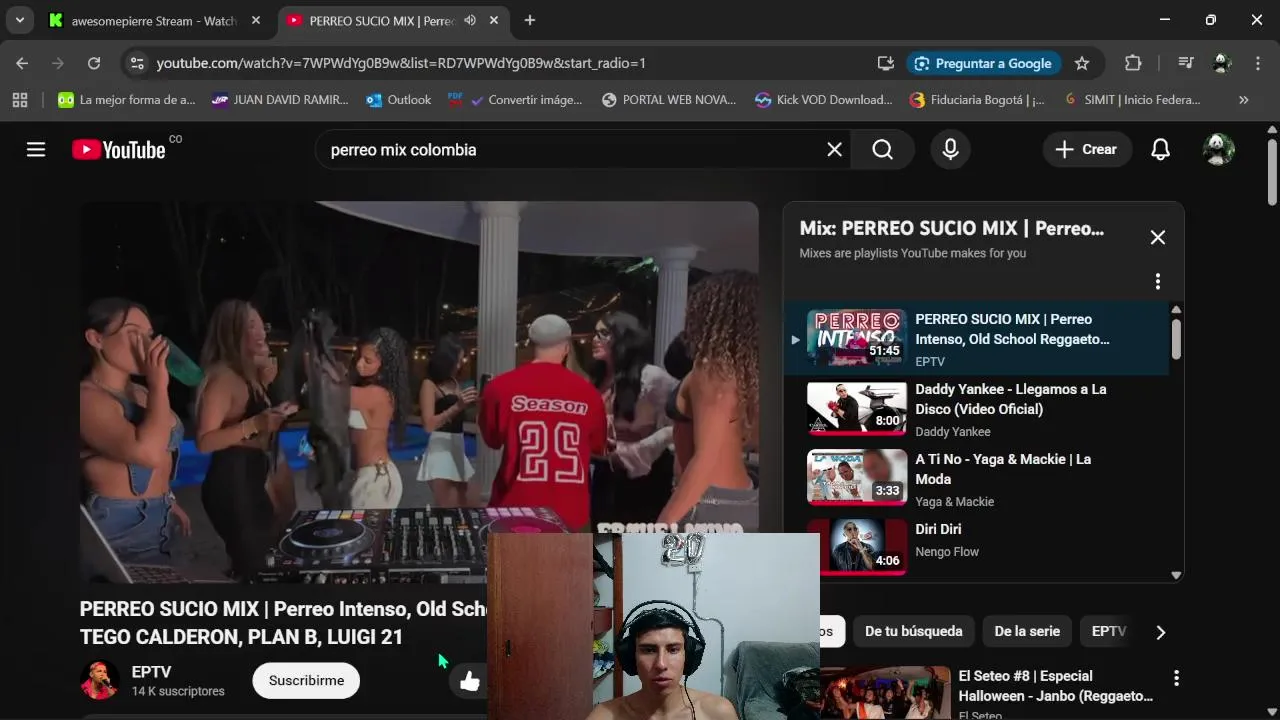Go back in the browser
The image size is (1280, 720).
tap(22, 63)
